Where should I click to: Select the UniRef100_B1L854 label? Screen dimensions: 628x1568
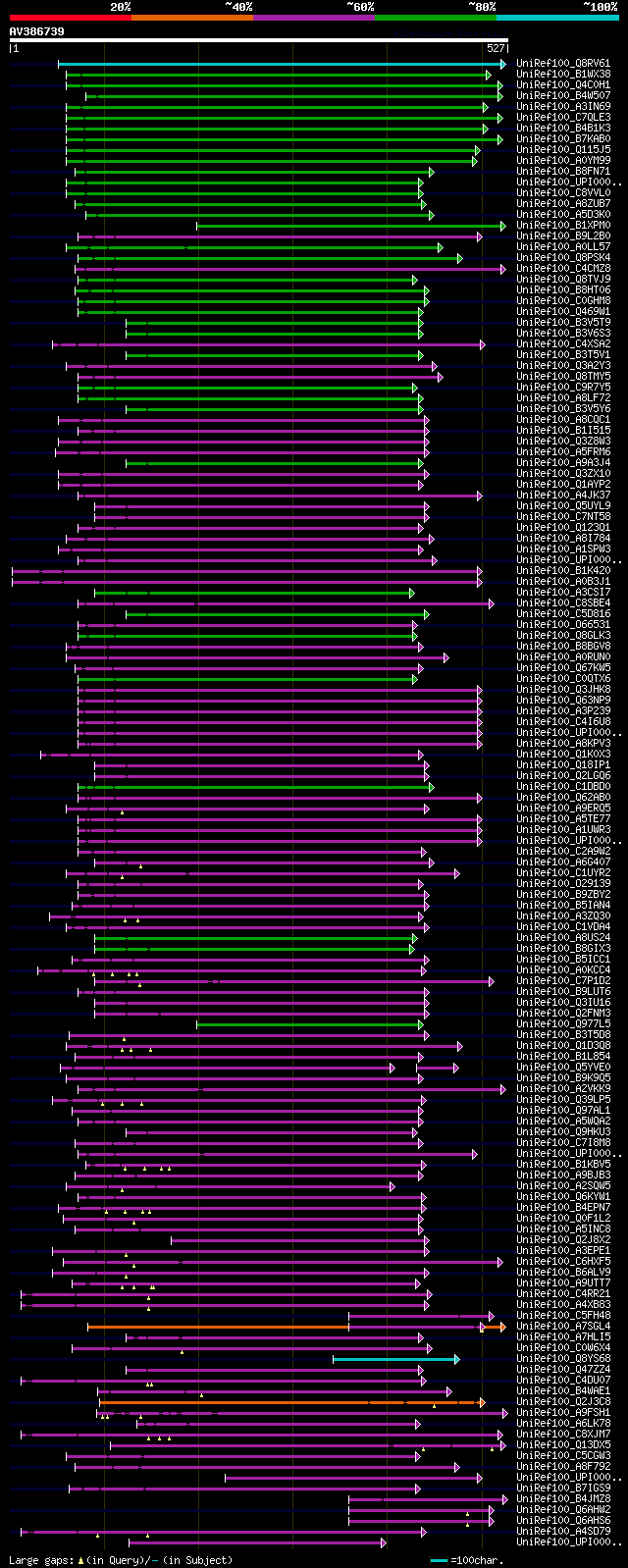[563, 1057]
